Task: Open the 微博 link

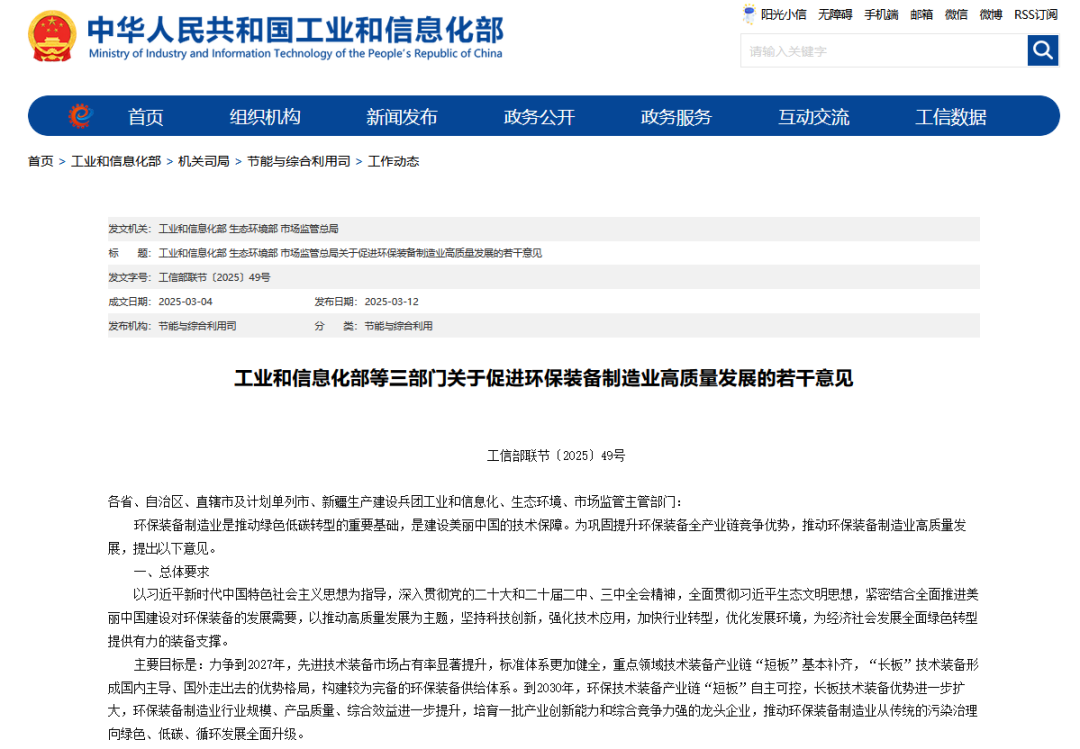Action: 990,14
